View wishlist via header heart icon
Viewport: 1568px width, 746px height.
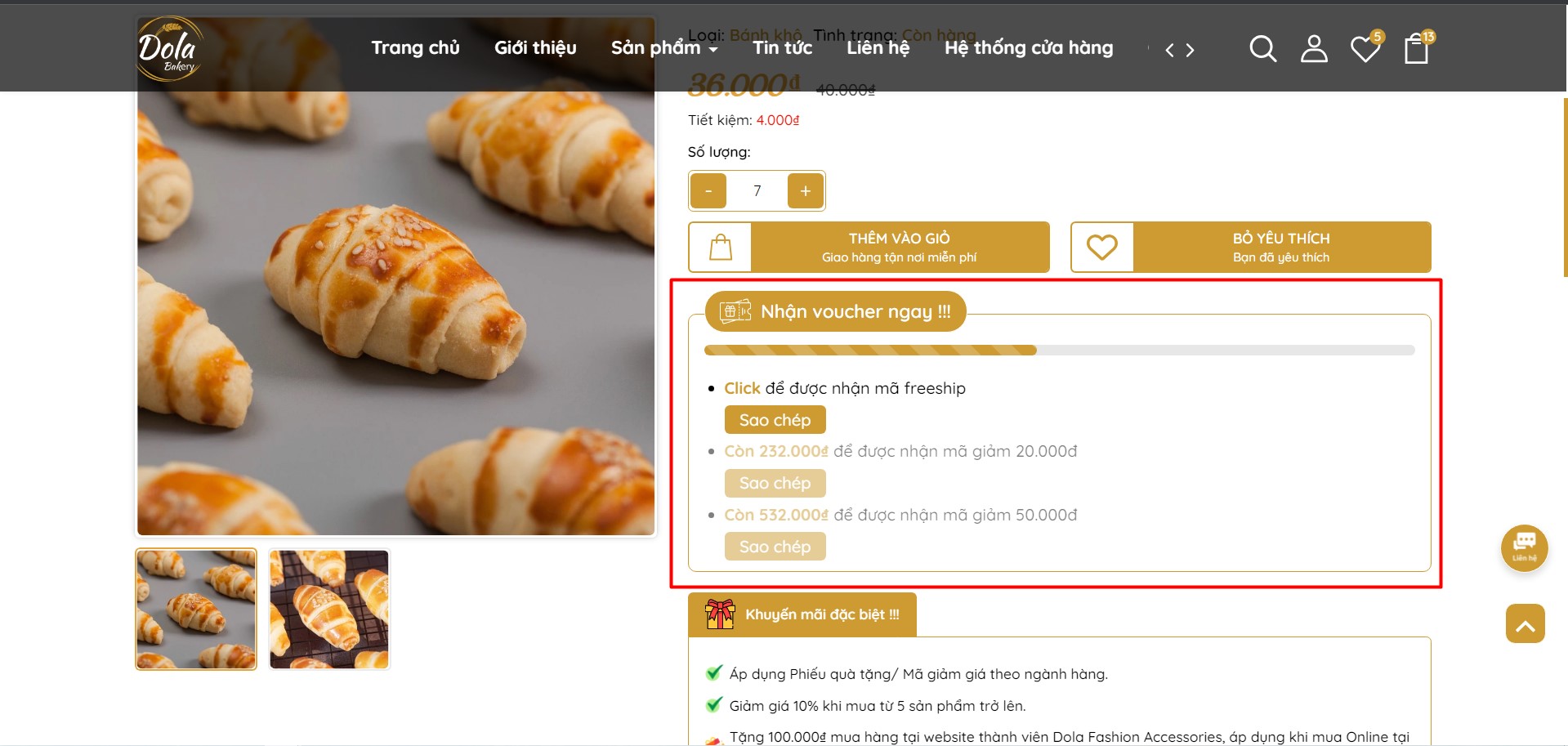click(1365, 49)
